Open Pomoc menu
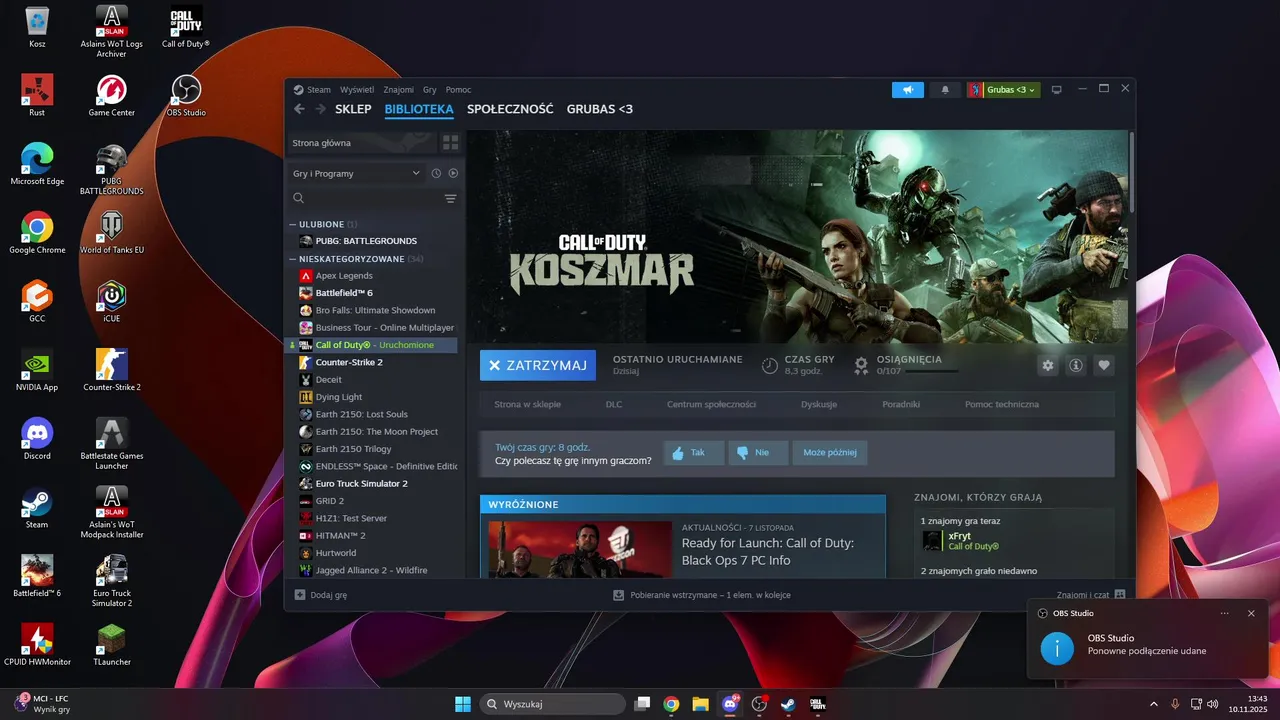This screenshot has width=1280, height=720. (458, 90)
